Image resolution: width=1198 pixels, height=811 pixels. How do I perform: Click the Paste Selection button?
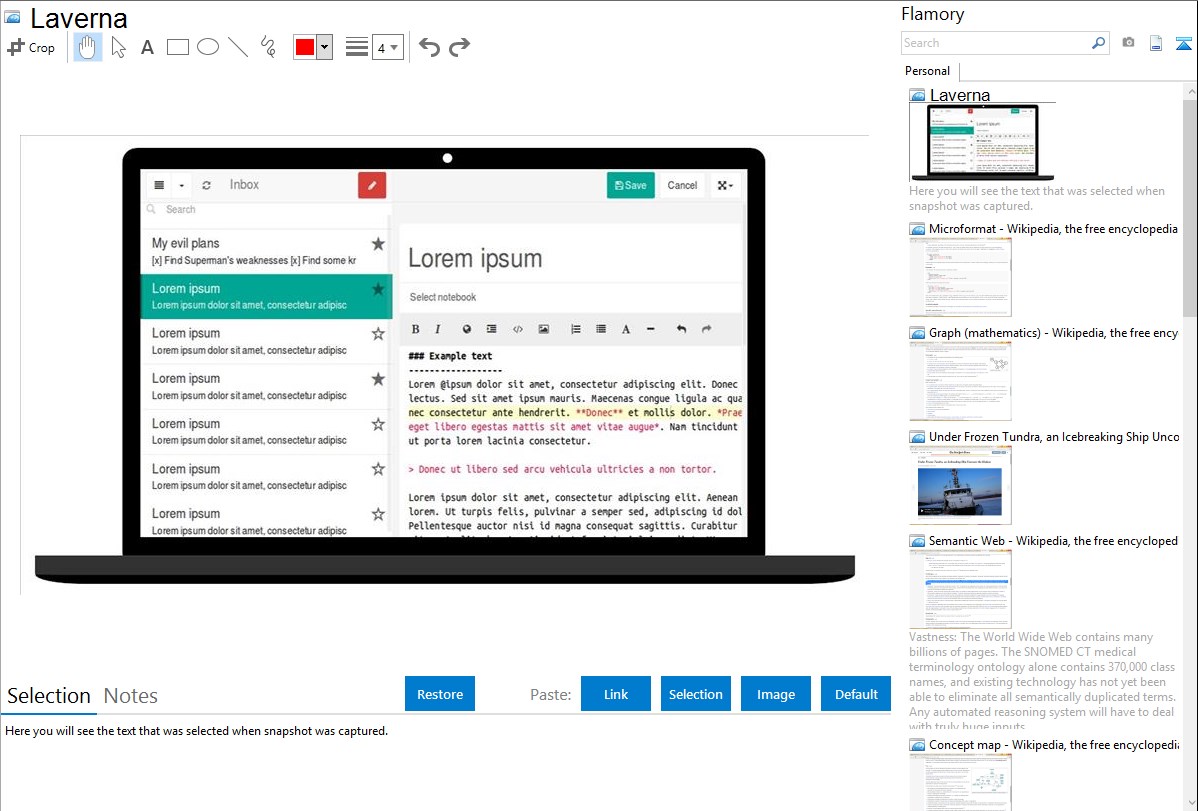(696, 694)
